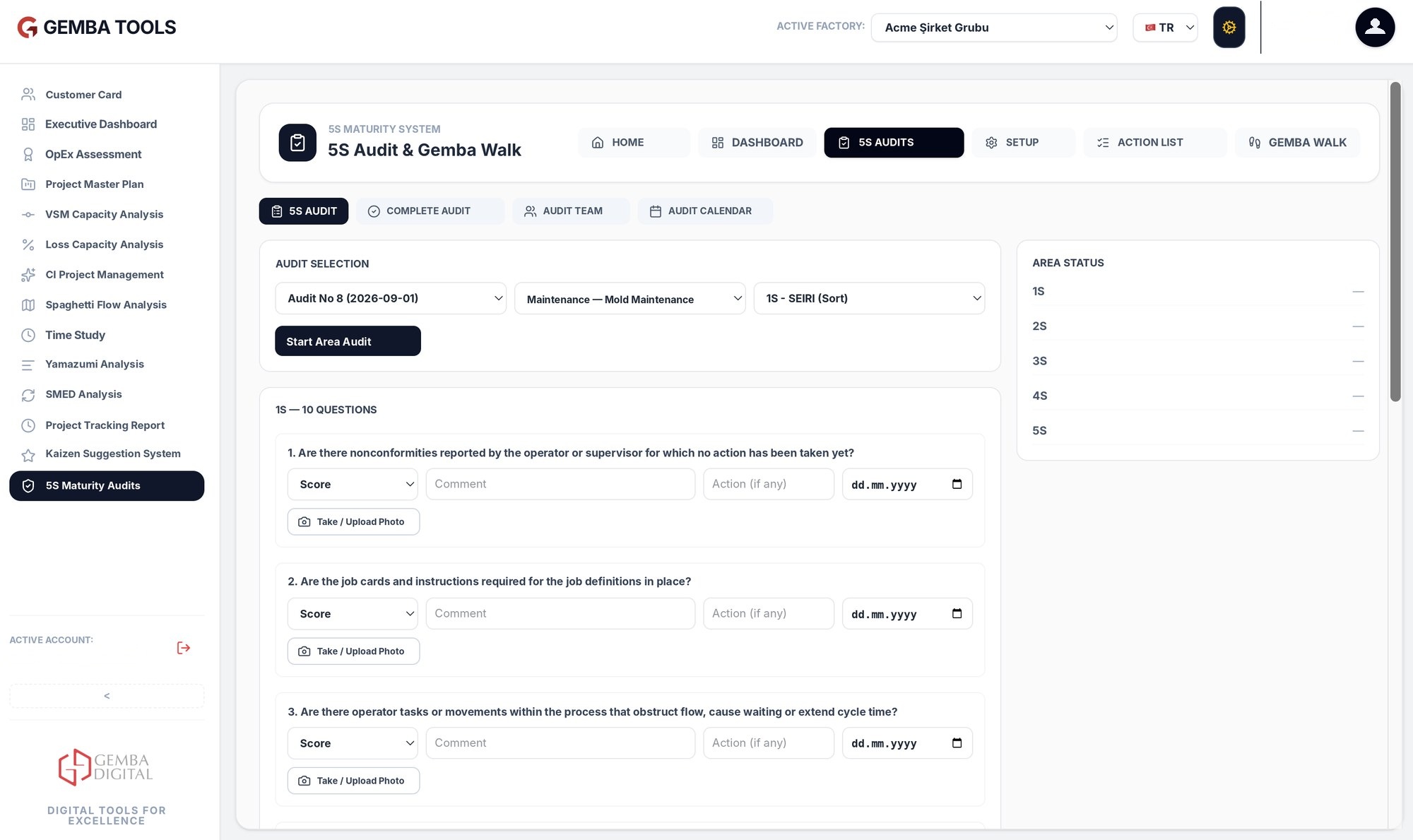This screenshot has height=840, width=1413.
Task: Click the Customer Card sidebar icon
Action: tap(28, 95)
